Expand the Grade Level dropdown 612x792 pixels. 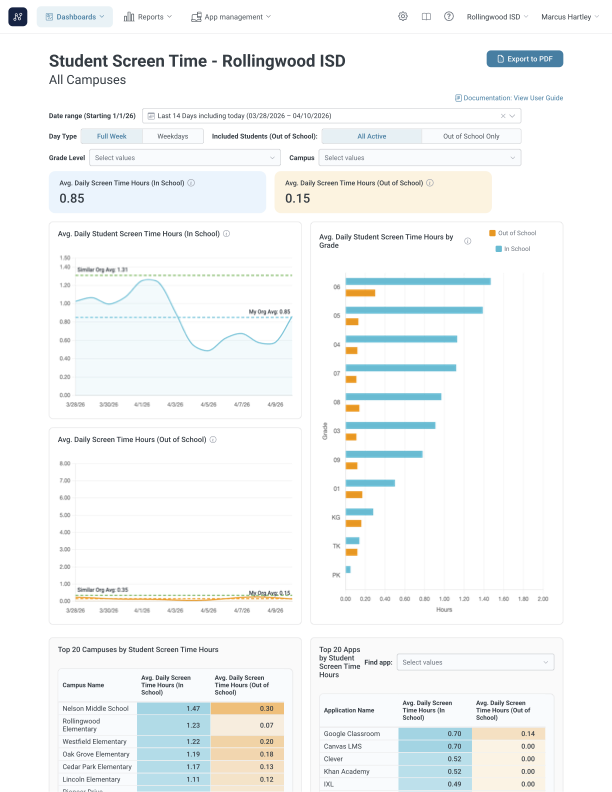click(186, 157)
